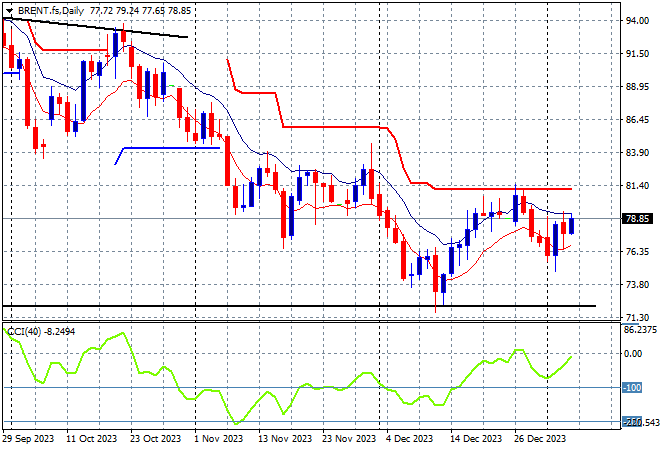Click the last blue candle on the chart

tap(572, 226)
